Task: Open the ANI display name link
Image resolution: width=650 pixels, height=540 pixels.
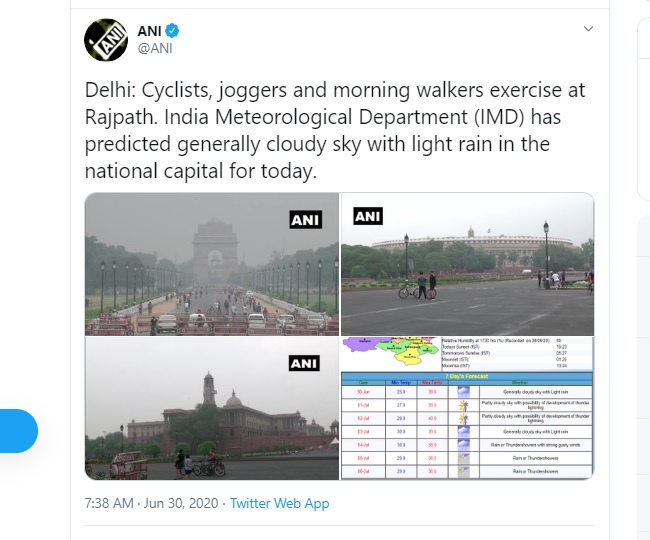Action: [x=149, y=30]
